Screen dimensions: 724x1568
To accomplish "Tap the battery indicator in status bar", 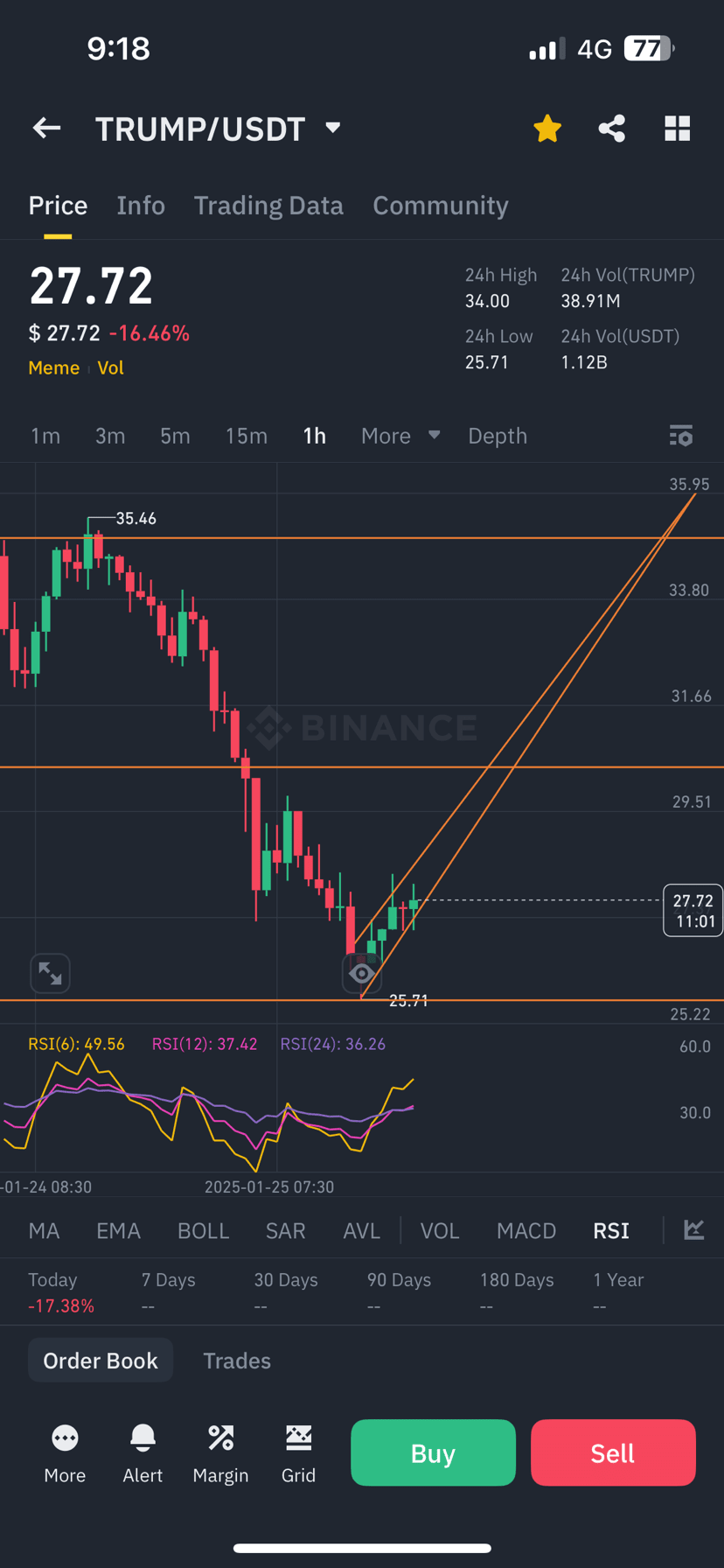I will coord(649,48).
